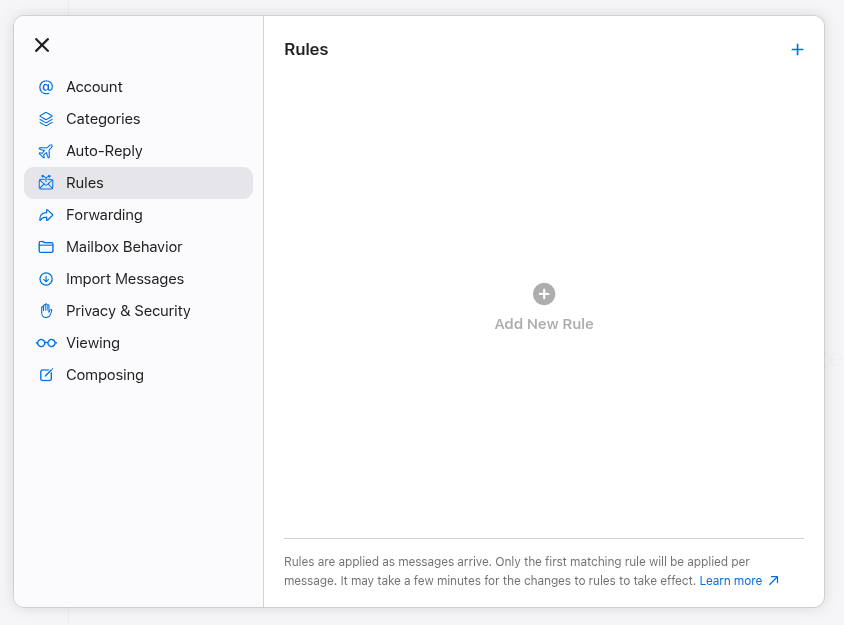Click the Add New Rule label
This screenshot has height=625, width=844.
[x=544, y=324]
